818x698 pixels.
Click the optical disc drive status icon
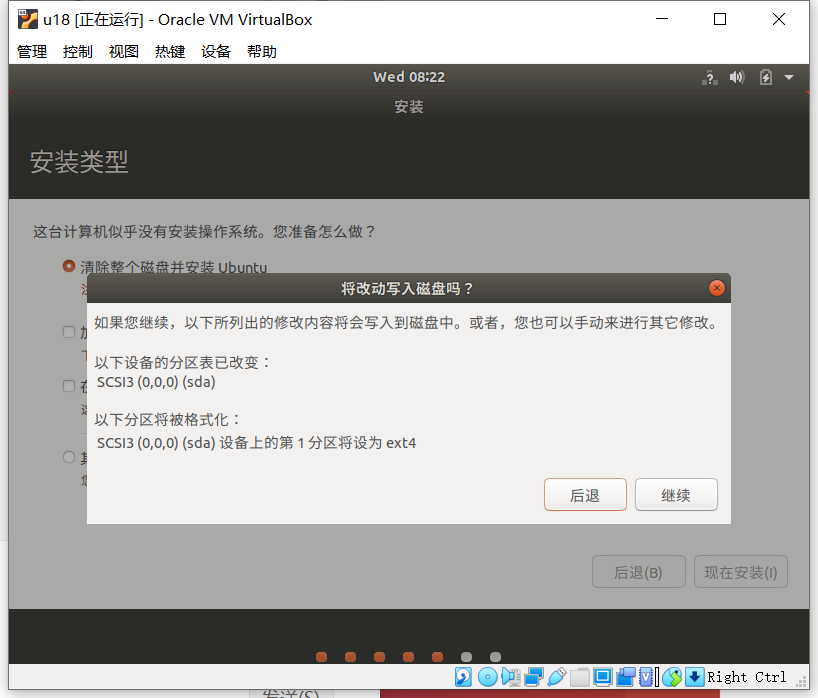point(487,677)
